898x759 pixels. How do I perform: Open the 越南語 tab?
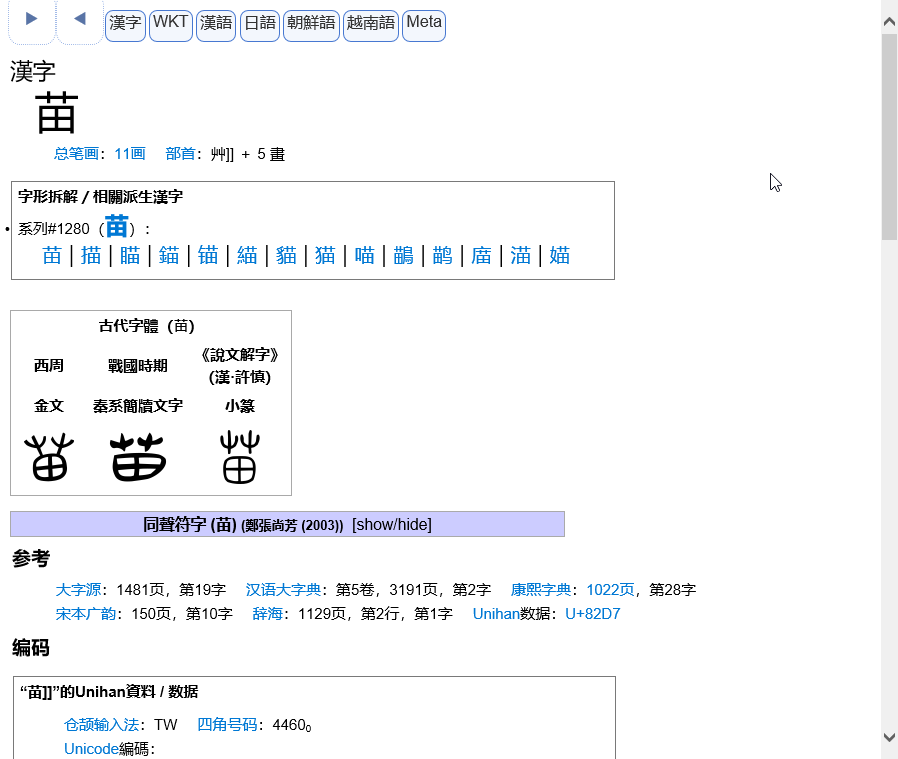371,24
